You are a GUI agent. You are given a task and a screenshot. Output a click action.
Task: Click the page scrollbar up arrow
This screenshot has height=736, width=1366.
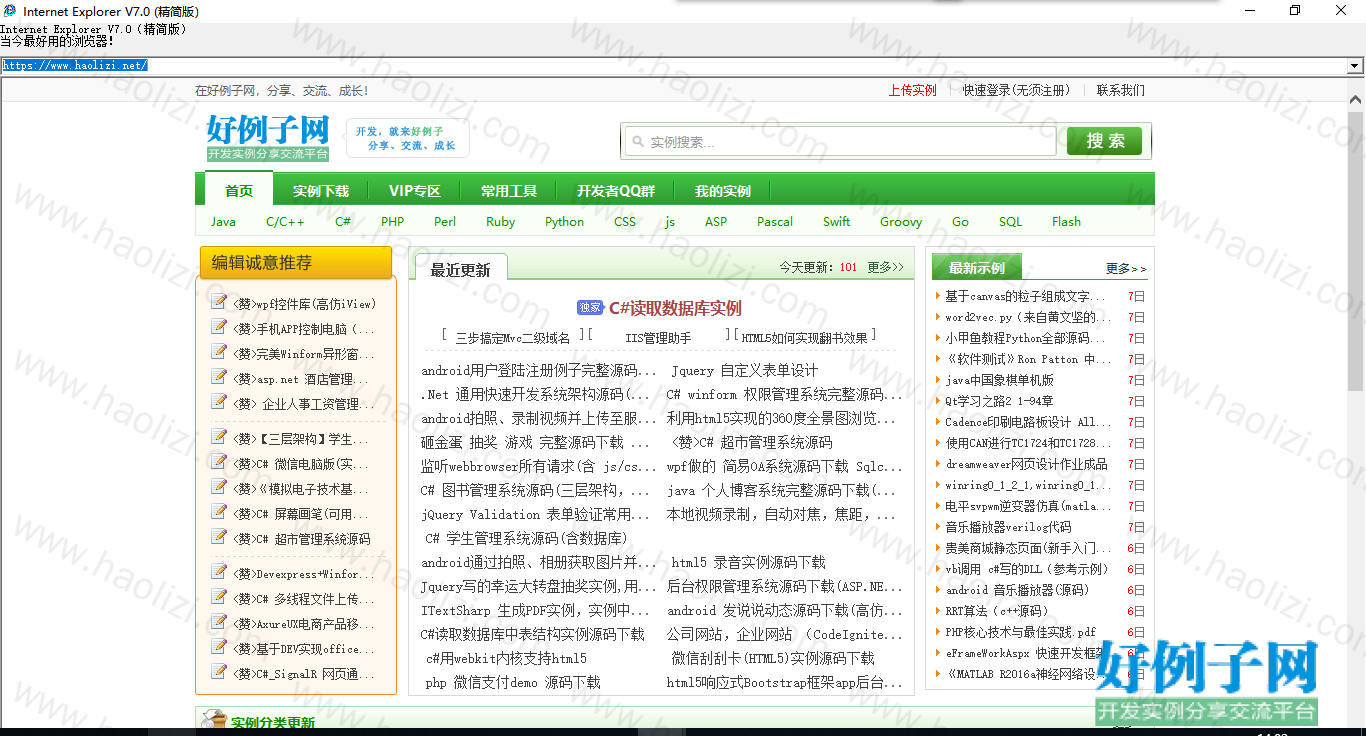click(1357, 100)
